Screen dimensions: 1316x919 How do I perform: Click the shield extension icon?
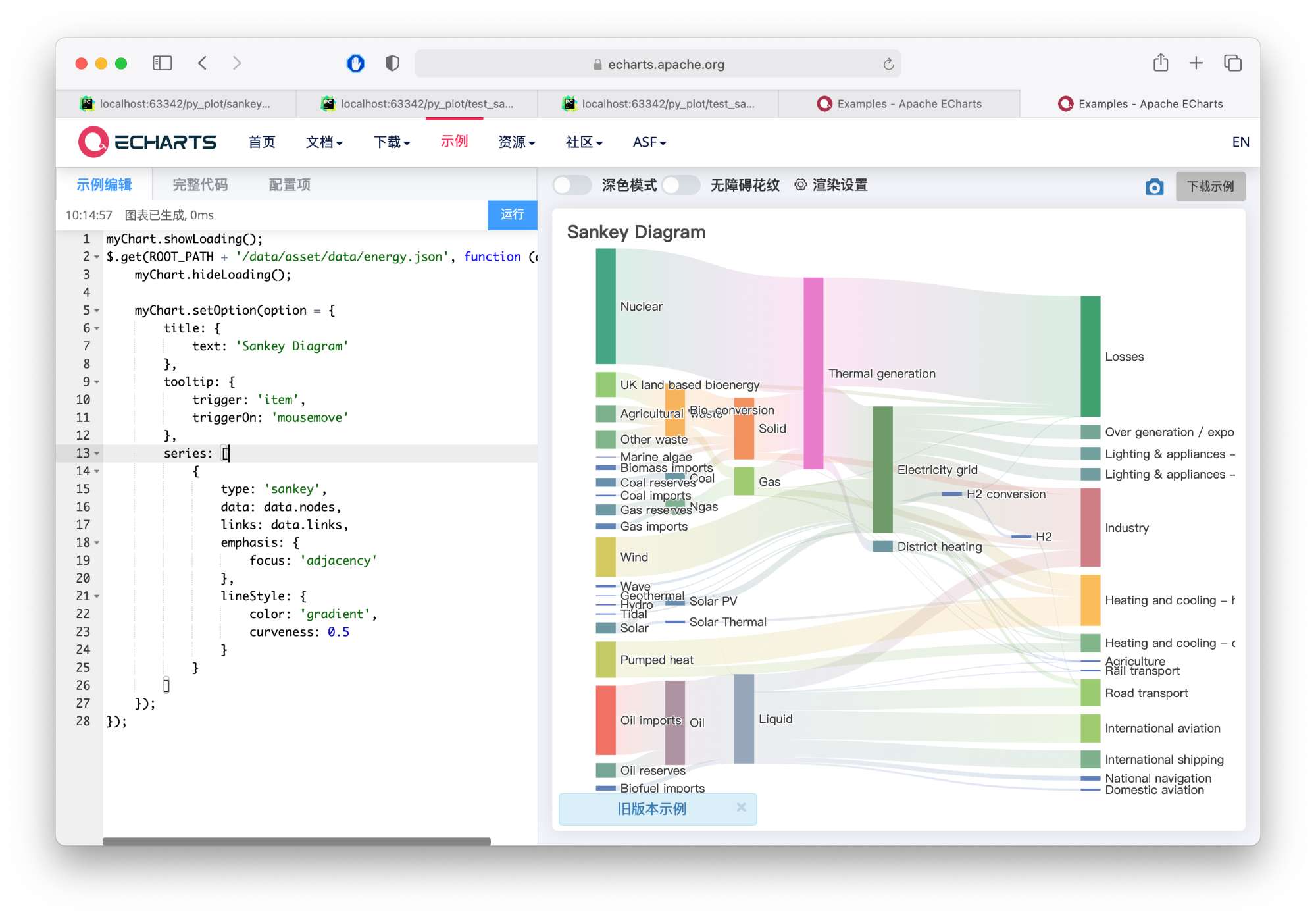392,63
